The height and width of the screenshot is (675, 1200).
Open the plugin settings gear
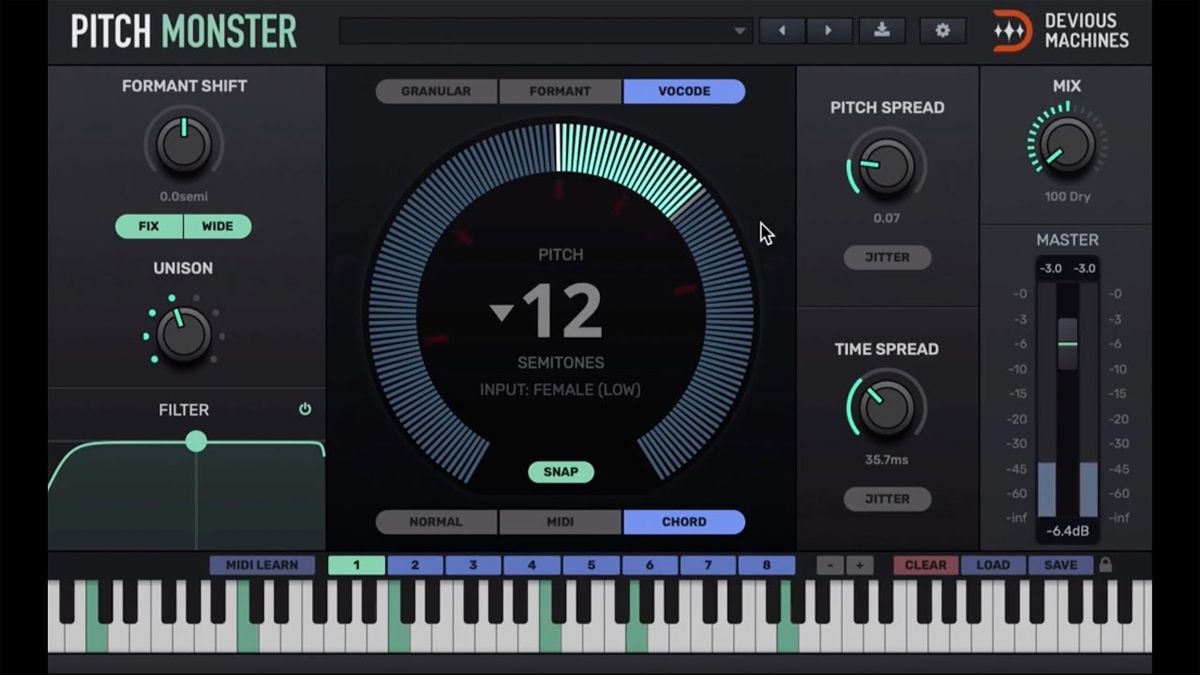(x=940, y=30)
